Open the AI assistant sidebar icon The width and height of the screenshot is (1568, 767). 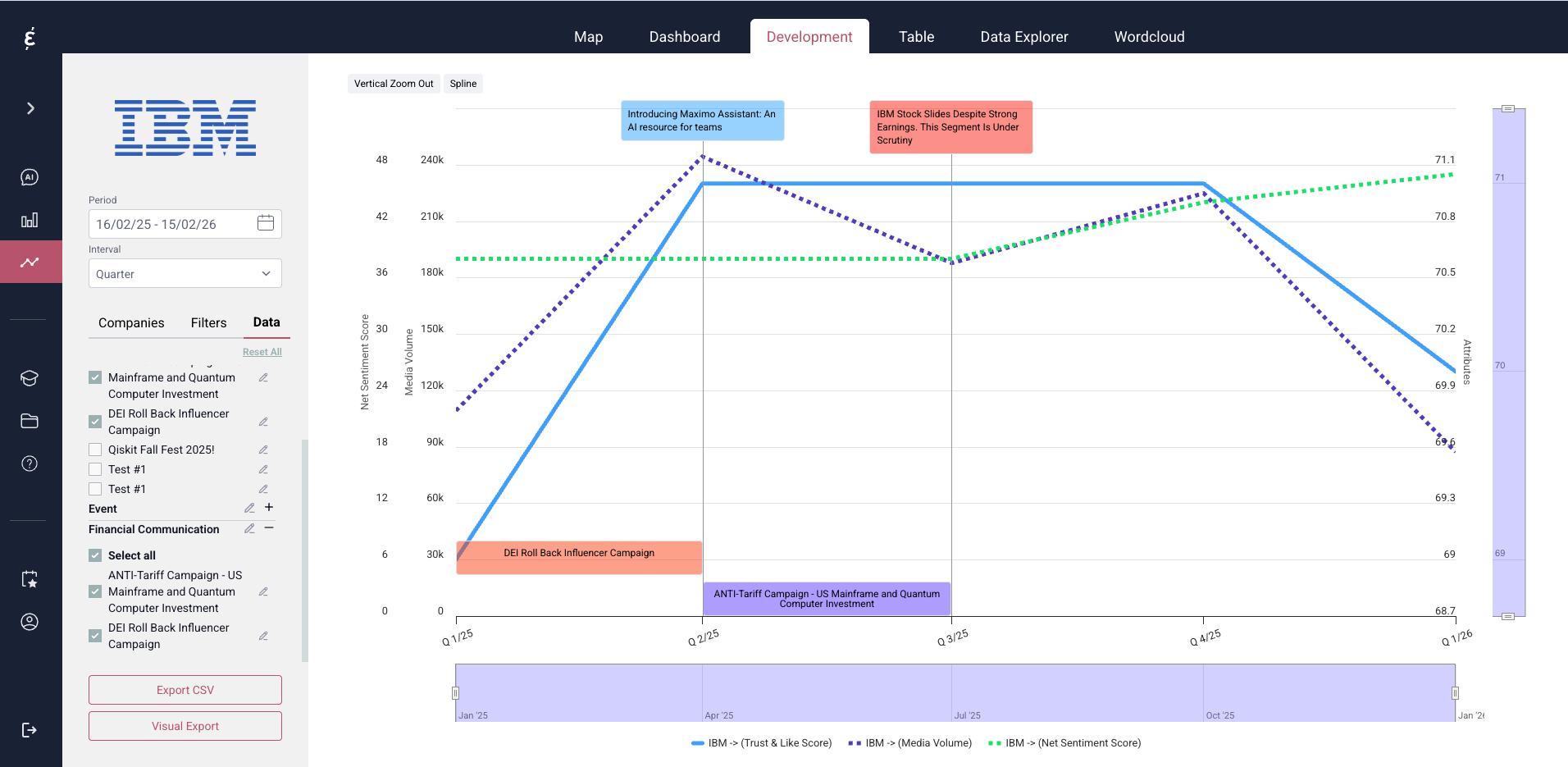tap(30, 177)
